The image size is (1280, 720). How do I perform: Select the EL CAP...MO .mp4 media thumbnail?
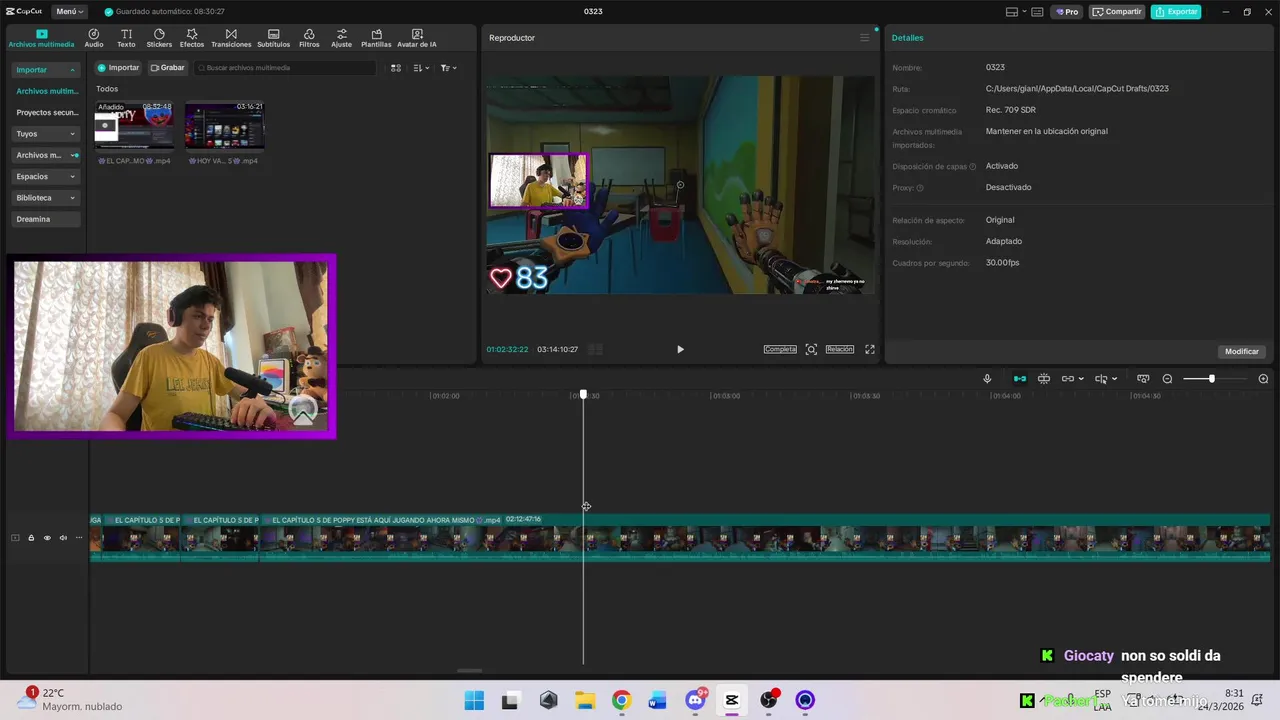(x=134, y=126)
